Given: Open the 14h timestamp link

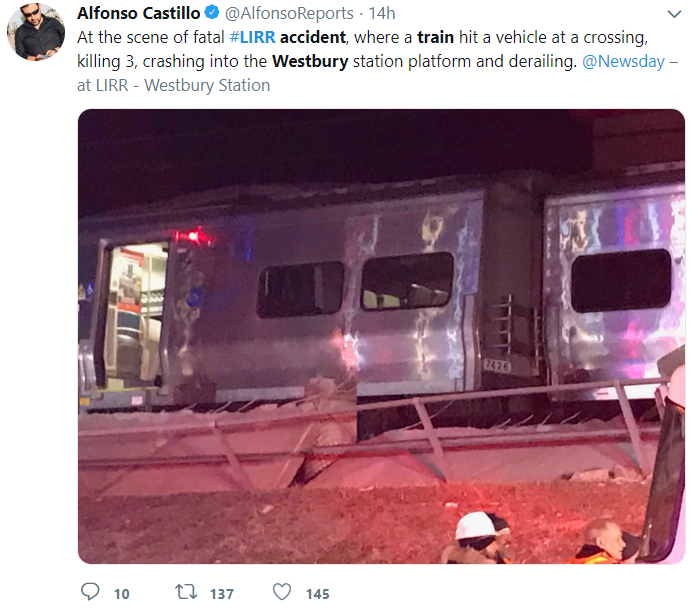Looking at the screenshot, I should 381,13.
